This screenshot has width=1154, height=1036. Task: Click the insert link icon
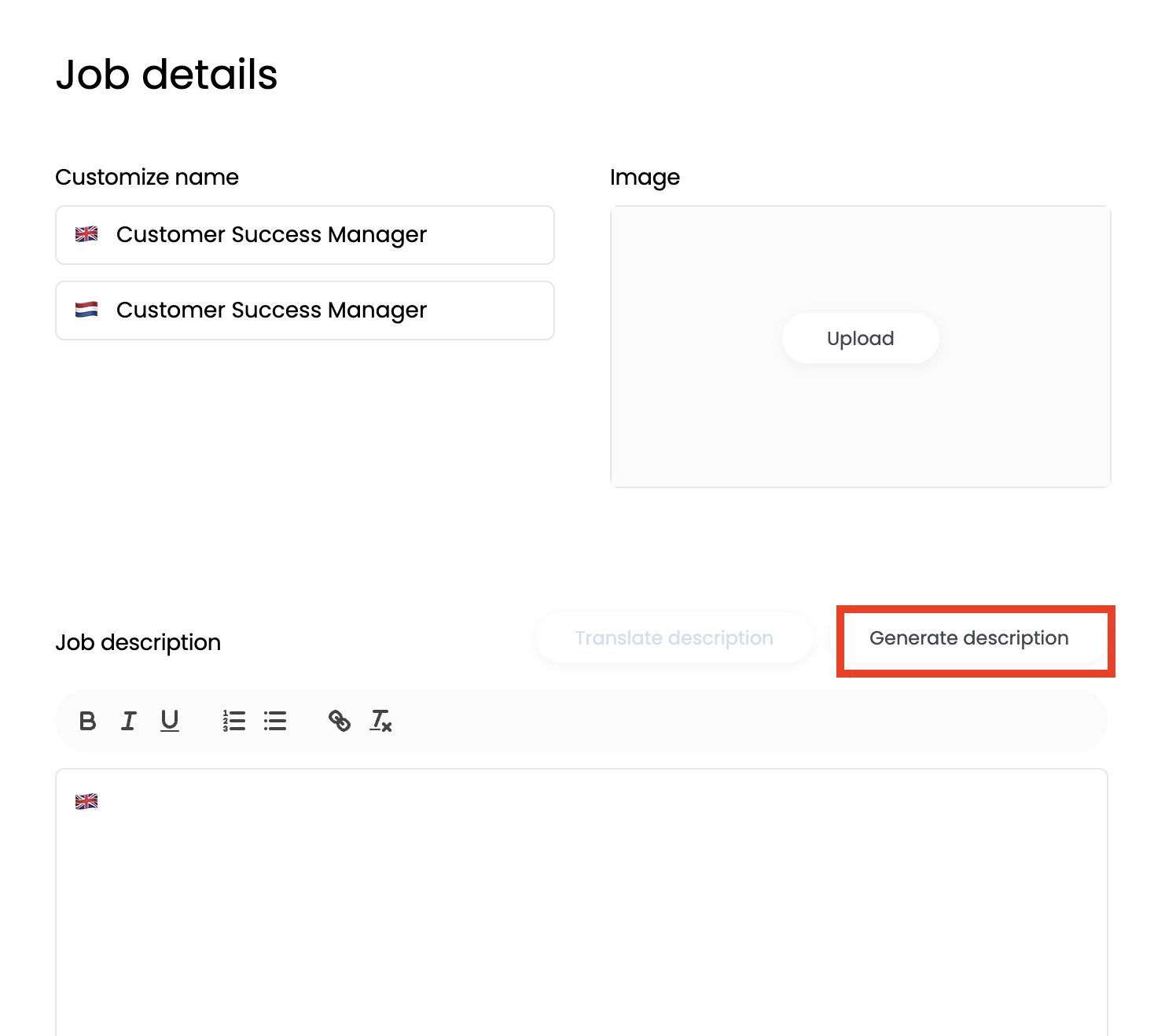click(340, 721)
